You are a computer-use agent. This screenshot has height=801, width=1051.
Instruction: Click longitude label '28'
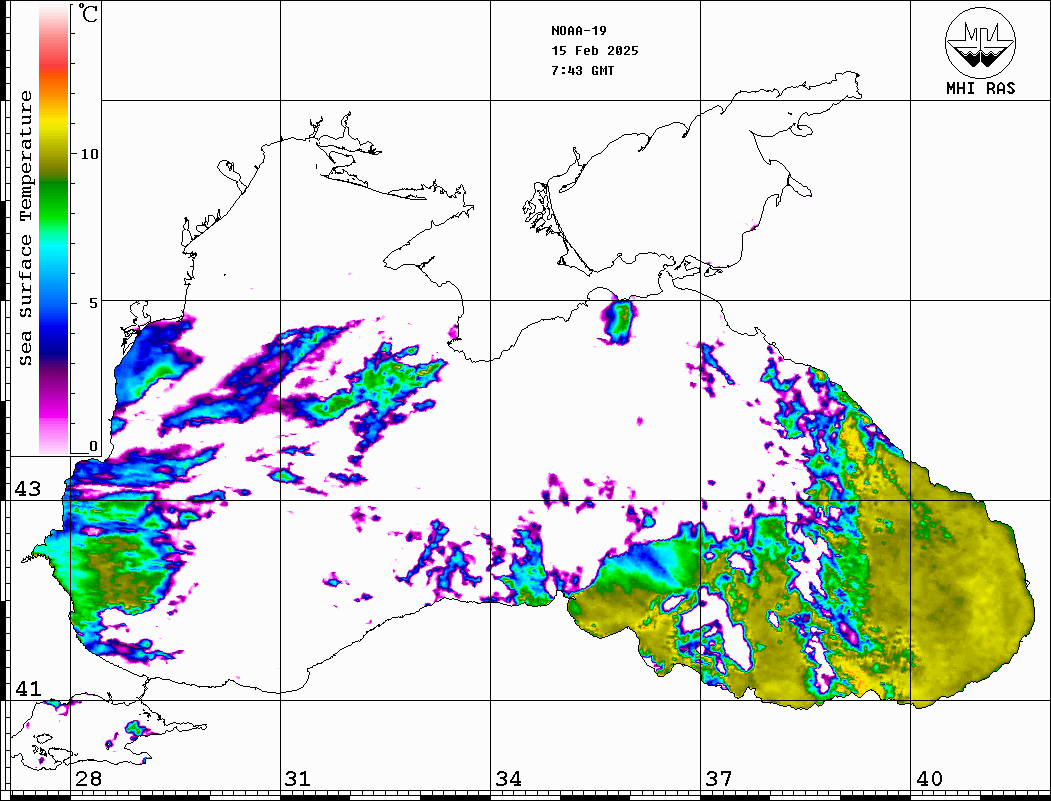point(88,778)
